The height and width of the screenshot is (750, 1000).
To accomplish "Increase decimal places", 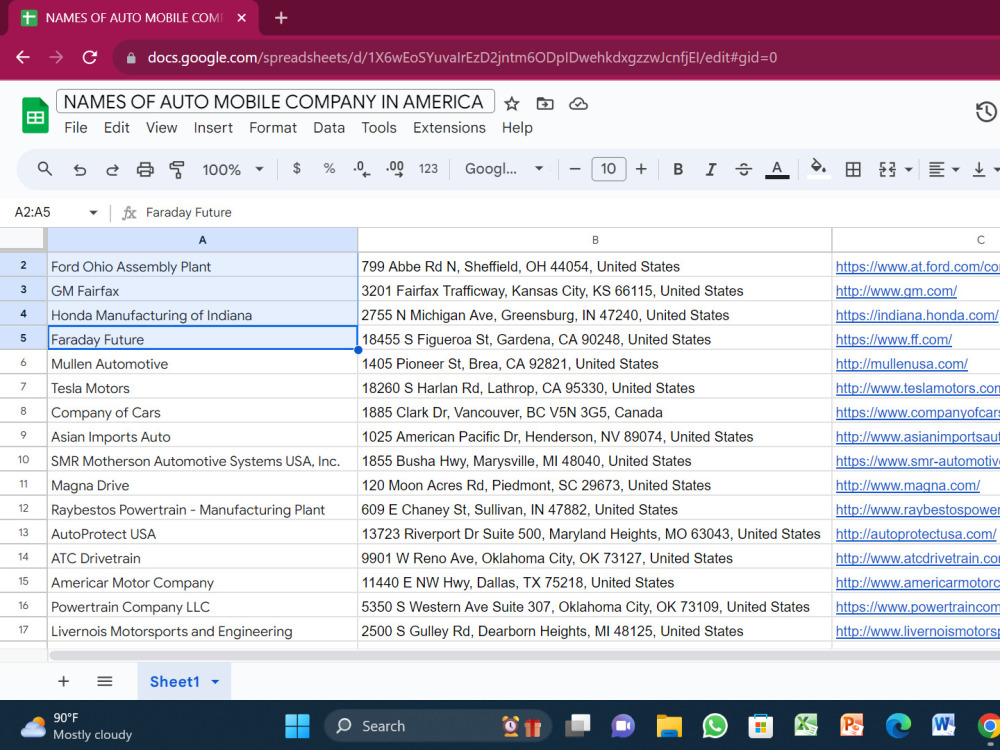I will [x=395, y=169].
